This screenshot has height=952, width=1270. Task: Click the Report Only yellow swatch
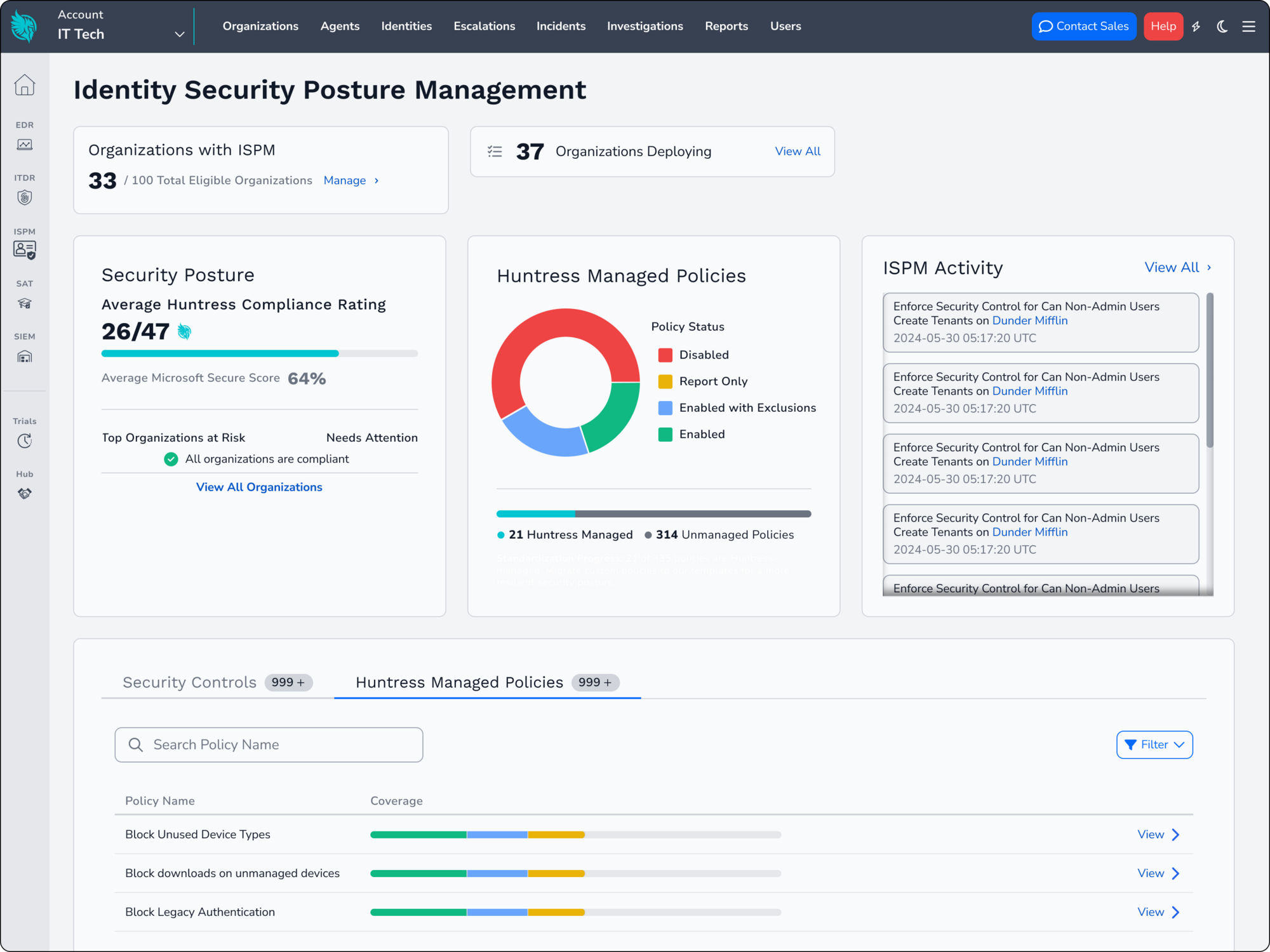[665, 381]
